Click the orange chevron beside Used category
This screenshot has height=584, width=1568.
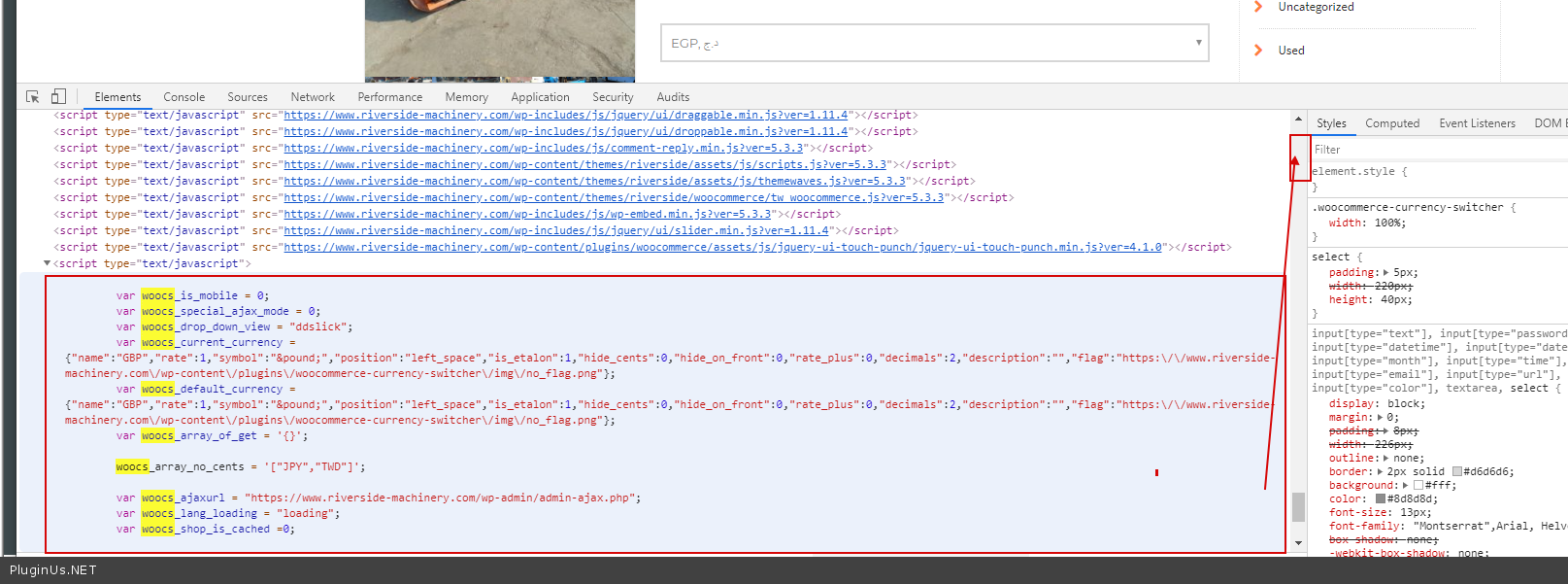coord(1258,51)
